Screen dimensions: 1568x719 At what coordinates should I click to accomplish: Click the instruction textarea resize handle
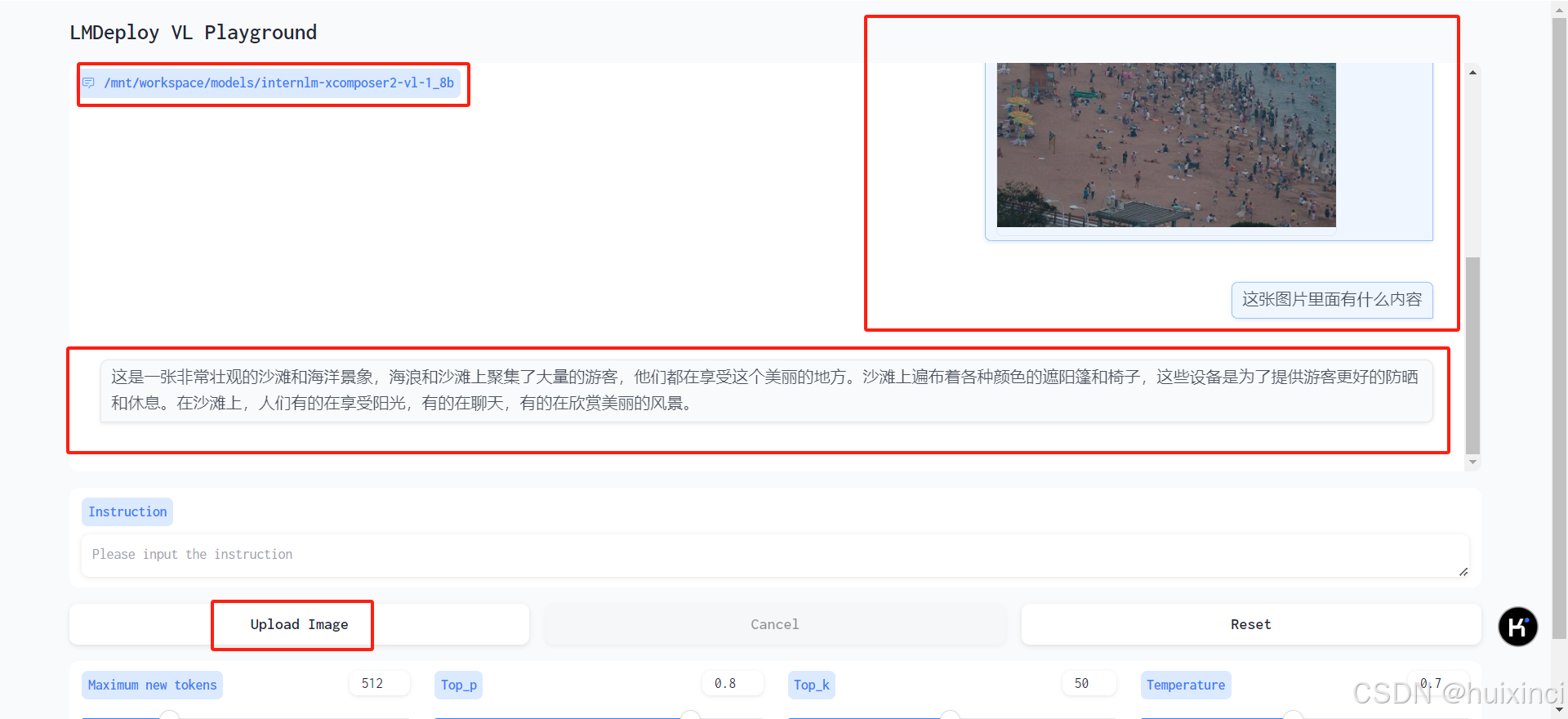pos(1463,572)
